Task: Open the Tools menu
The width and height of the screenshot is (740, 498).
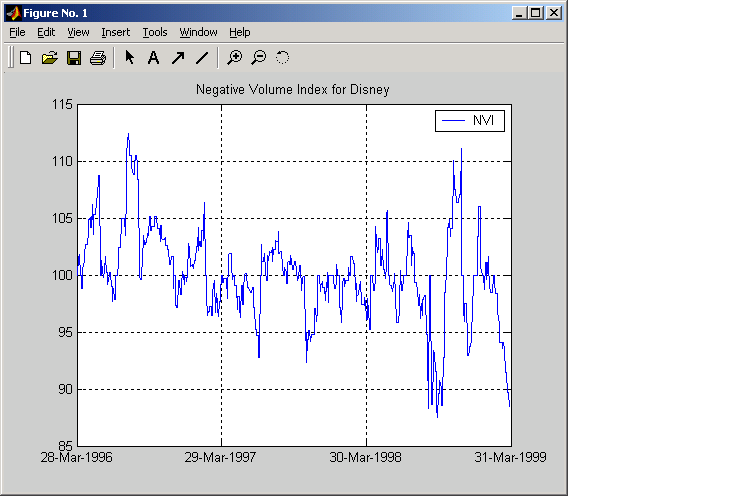Action: tap(155, 32)
